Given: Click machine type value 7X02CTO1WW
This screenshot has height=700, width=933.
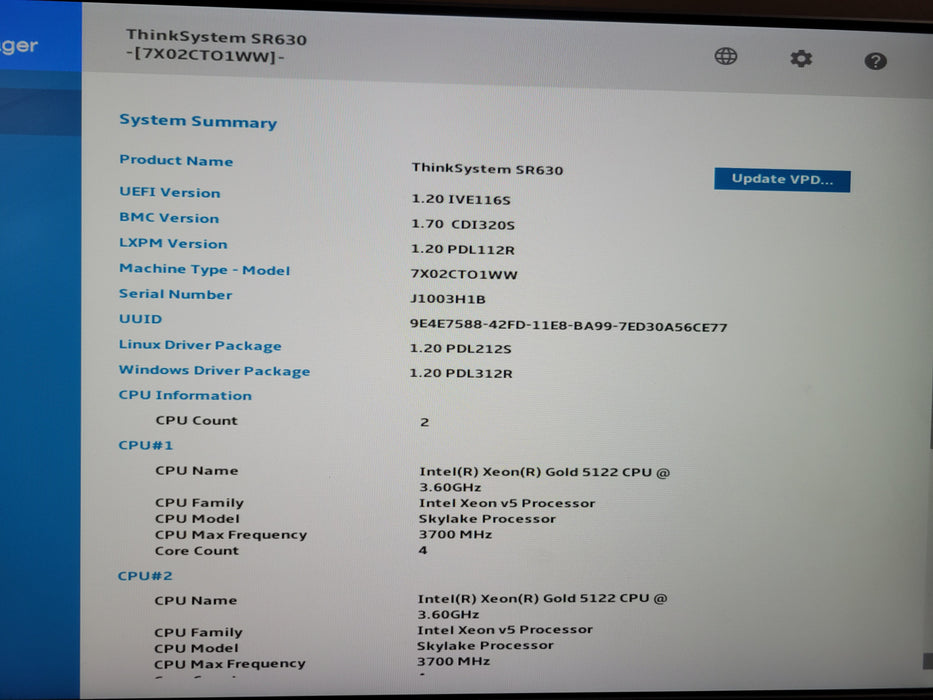Looking at the screenshot, I should tap(464, 274).
